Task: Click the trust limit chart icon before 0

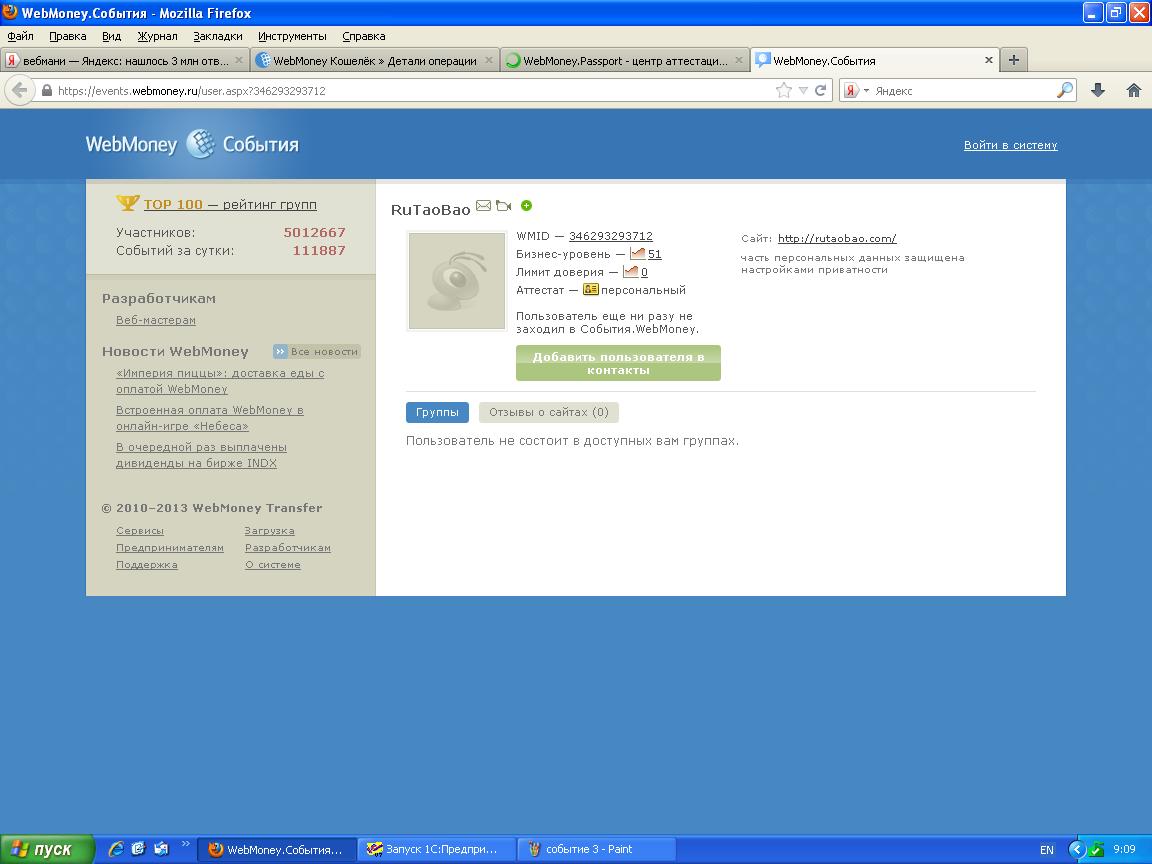Action: [630, 271]
